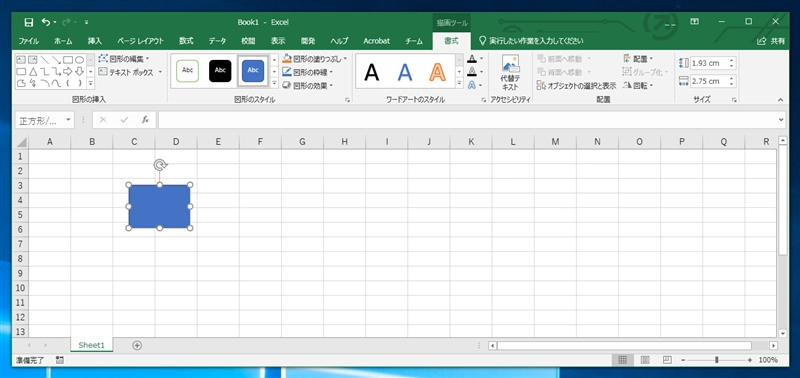Add a new sheet with plus button
Image resolution: width=800 pixels, height=378 pixels.
[x=137, y=345]
